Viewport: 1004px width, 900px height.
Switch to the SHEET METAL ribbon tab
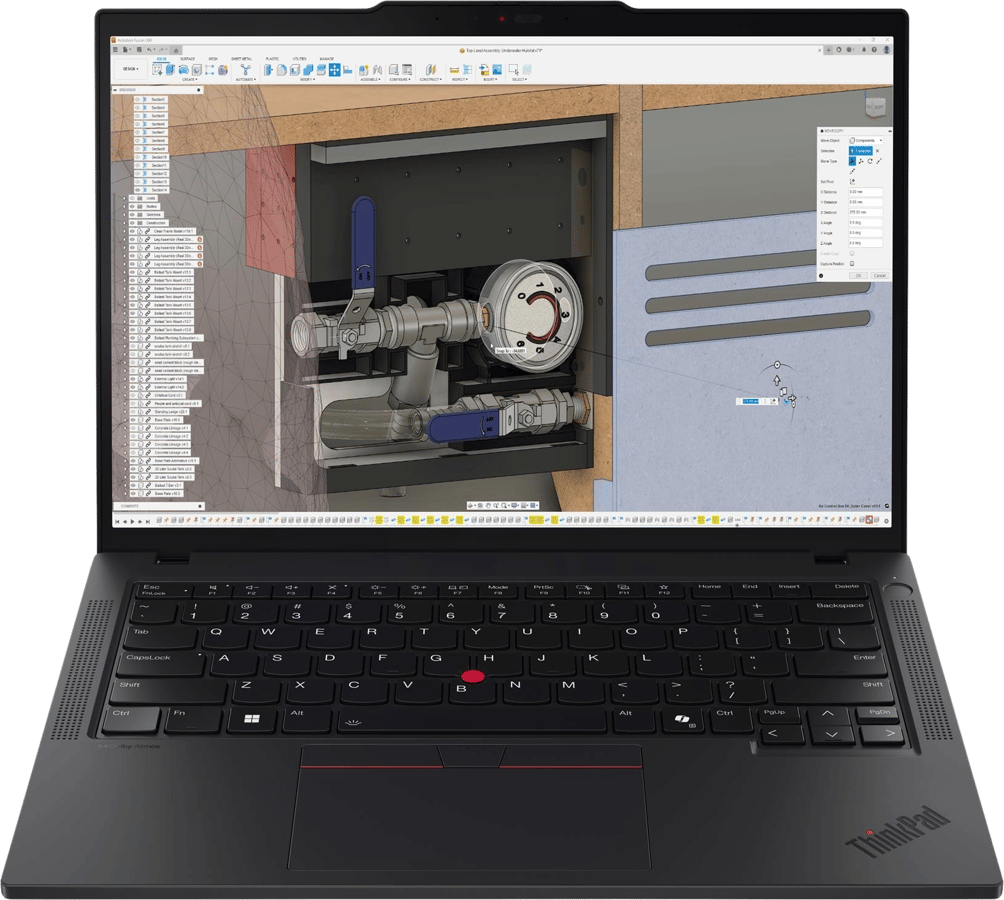point(241,59)
